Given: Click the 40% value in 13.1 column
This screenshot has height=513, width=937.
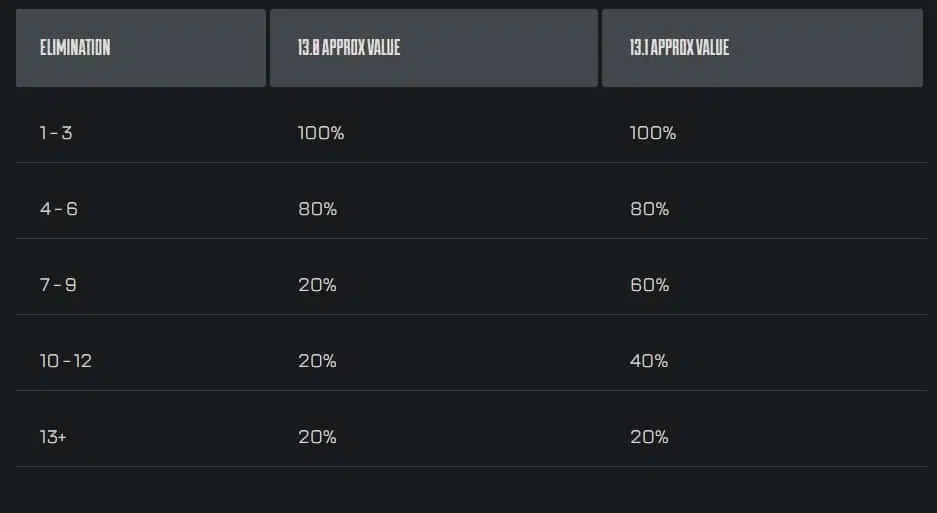Looking at the screenshot, I should click(x=649, y=361).
